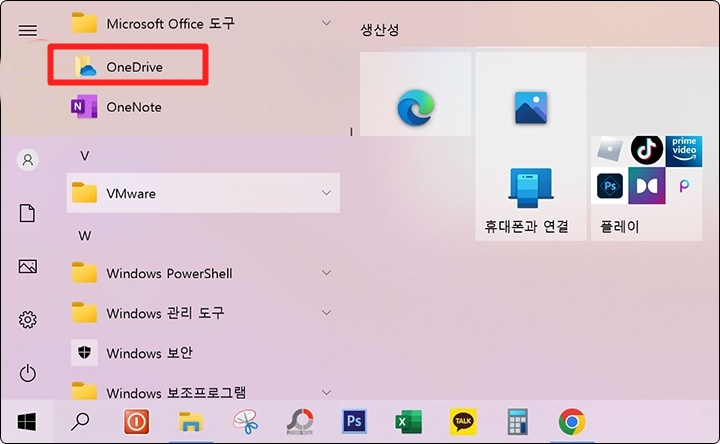Viewport: 720px width, 444px height.
Task: Open the Prime Video tile
Action: [x=684, y=151]
